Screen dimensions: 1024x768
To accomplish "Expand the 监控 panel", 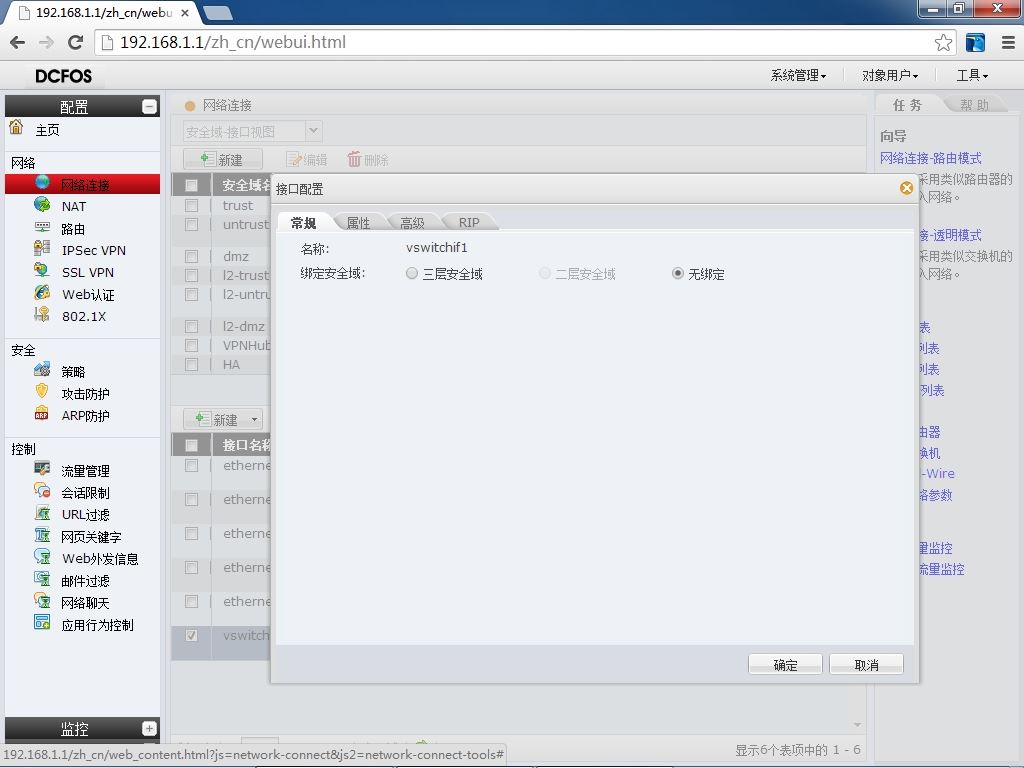I will tap(149, 728).
